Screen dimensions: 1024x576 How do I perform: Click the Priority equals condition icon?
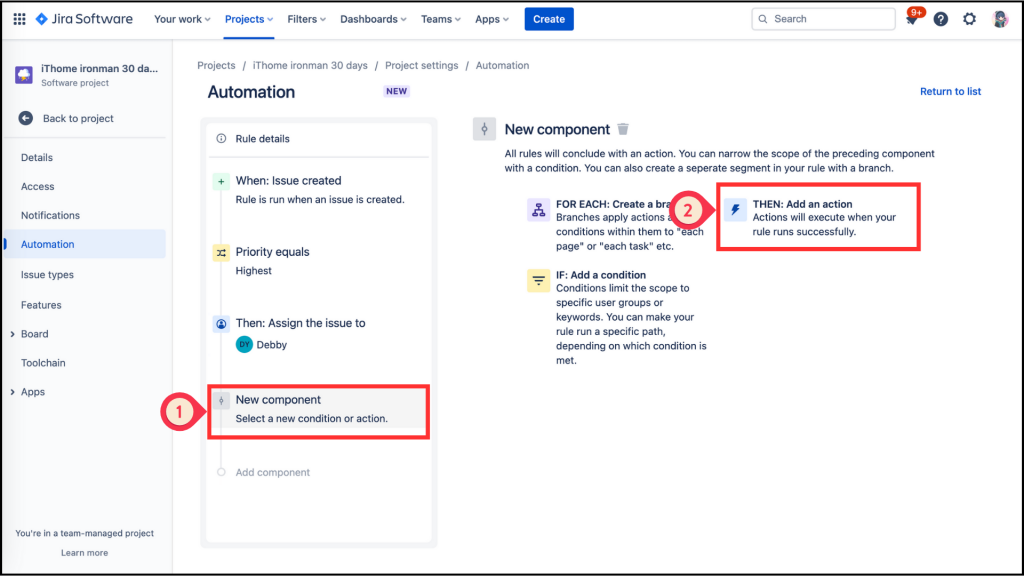(x=221, y=253)
